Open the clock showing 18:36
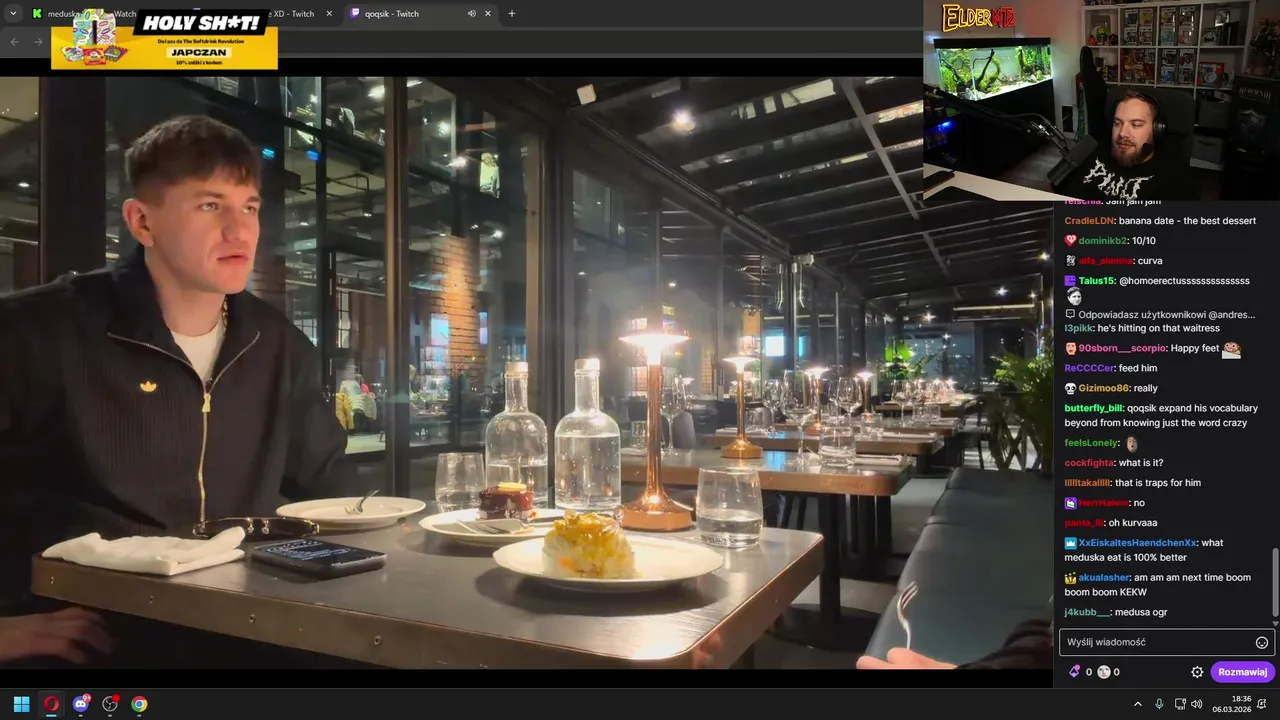Screen dimensions: 1280x720 tap(1232, 704)
